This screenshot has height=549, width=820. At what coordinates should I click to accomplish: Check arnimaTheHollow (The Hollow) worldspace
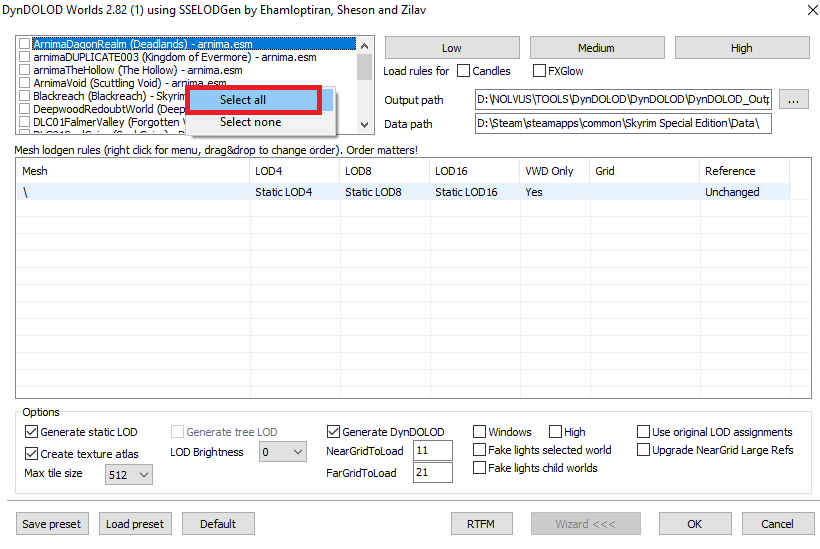pyautogui.click(x=24, y=70)
